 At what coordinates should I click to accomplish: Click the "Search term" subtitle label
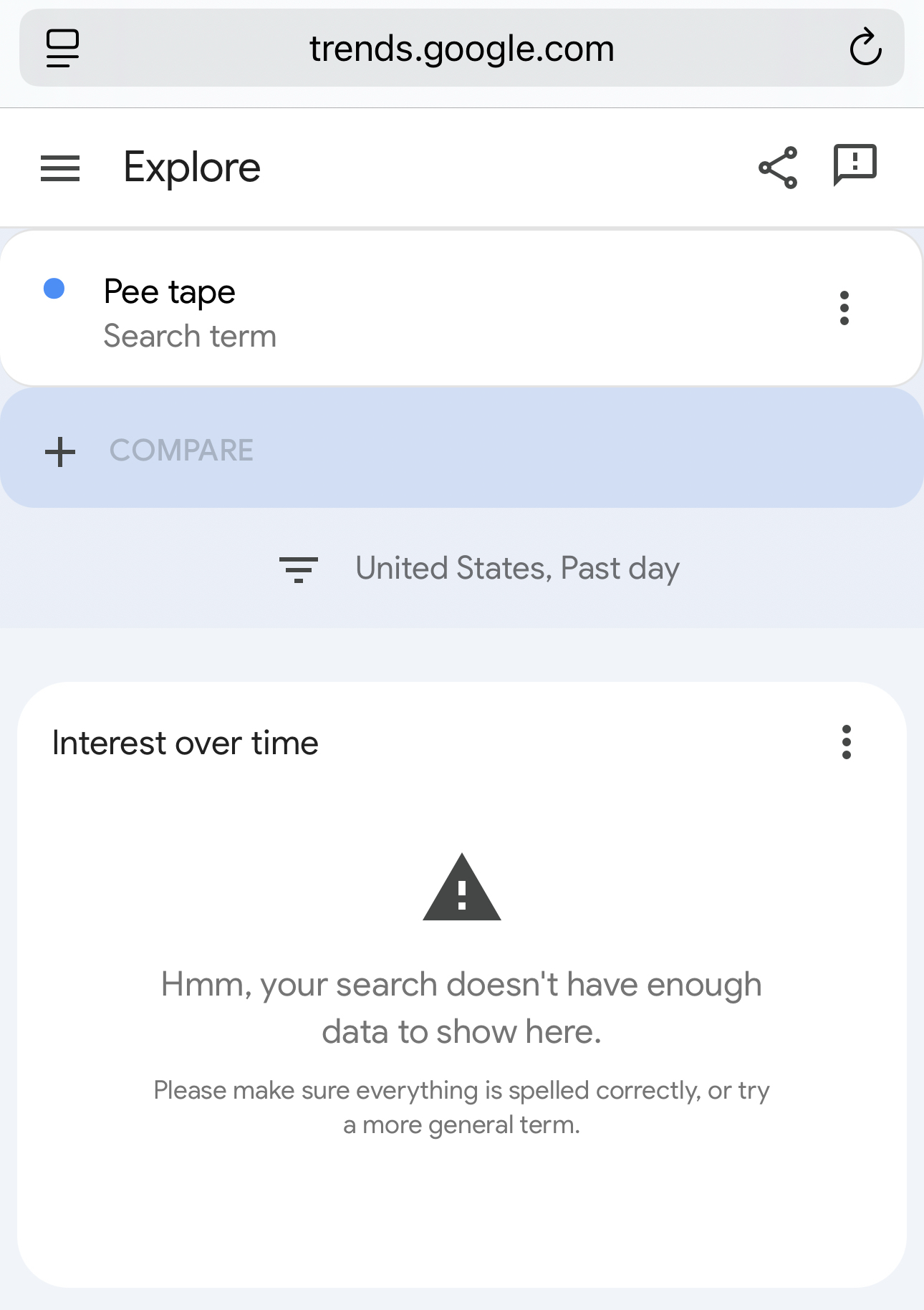[x=190, y=336]
